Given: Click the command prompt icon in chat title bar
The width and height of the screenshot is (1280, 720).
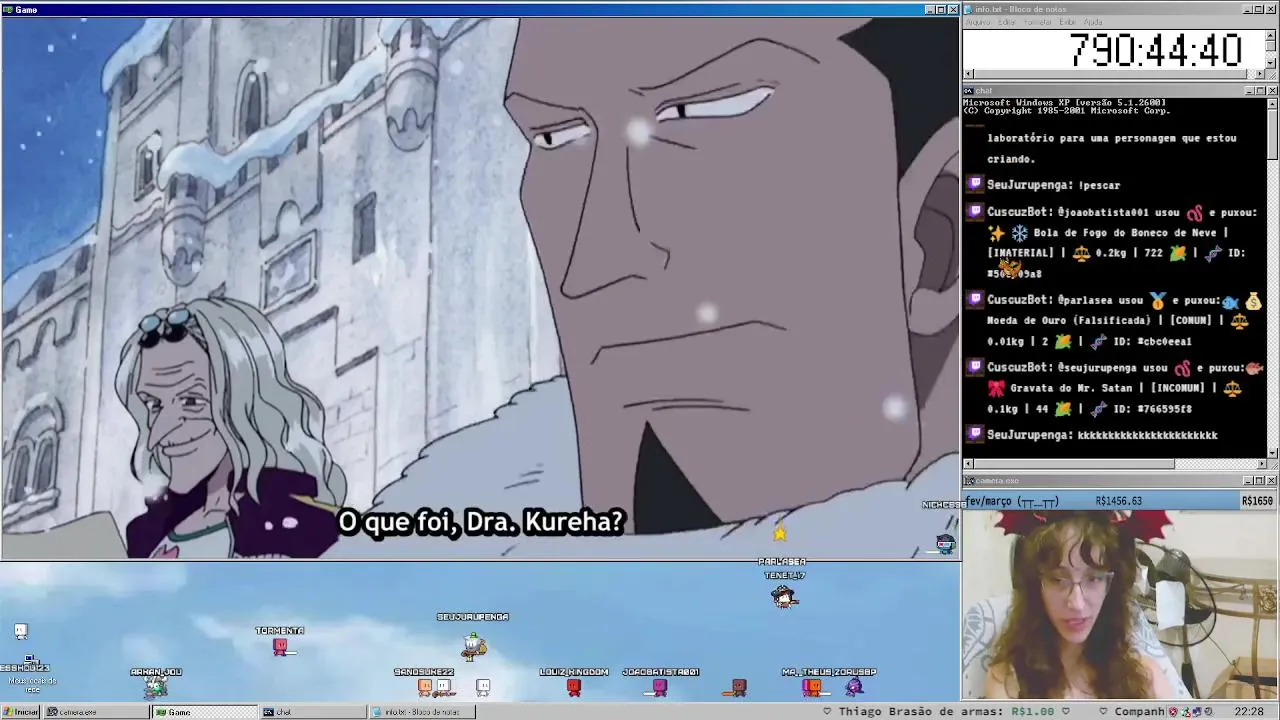Looking at the screenshot, I should pos(969,91).
